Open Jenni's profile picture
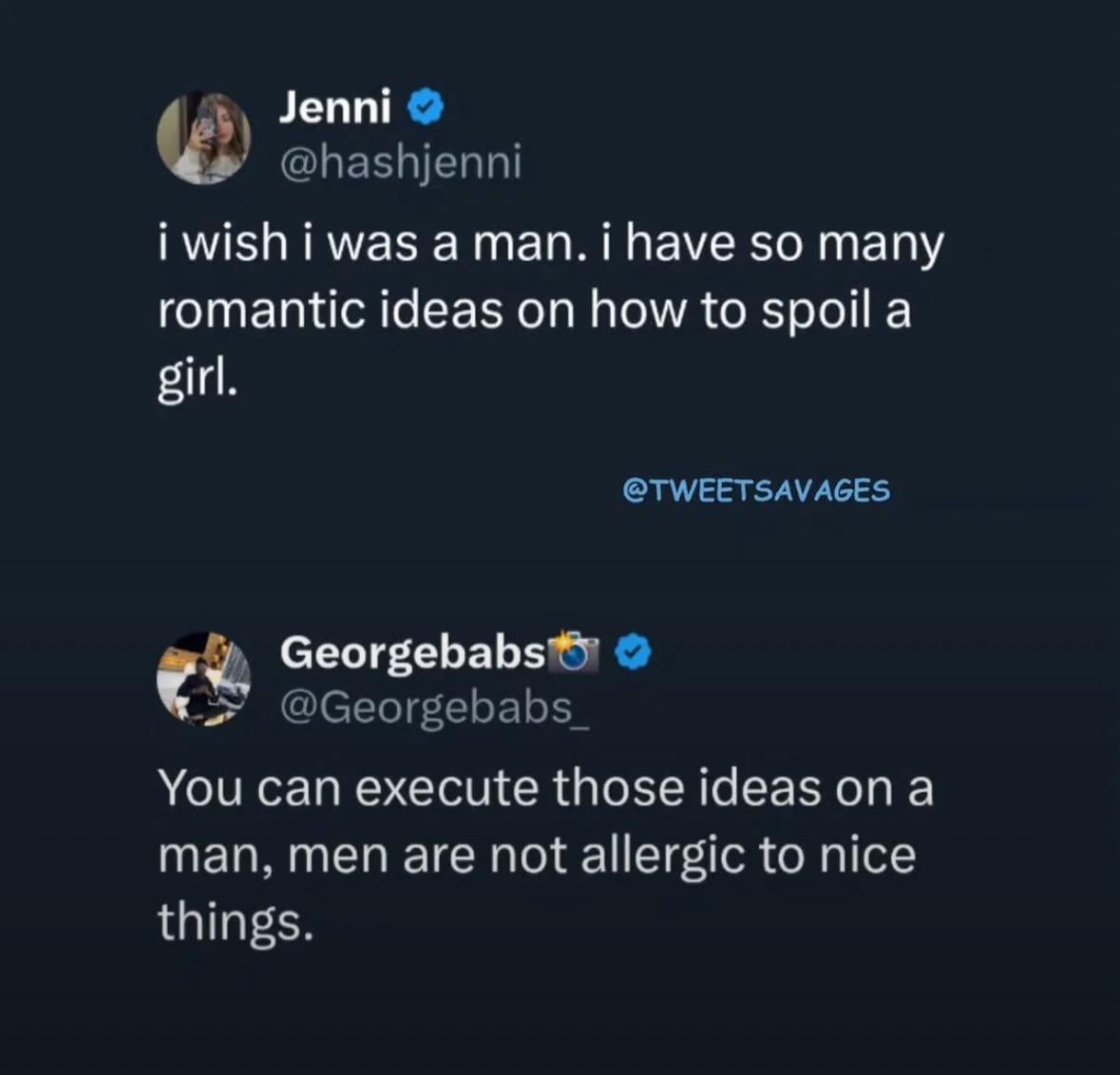 pos(203,138)
